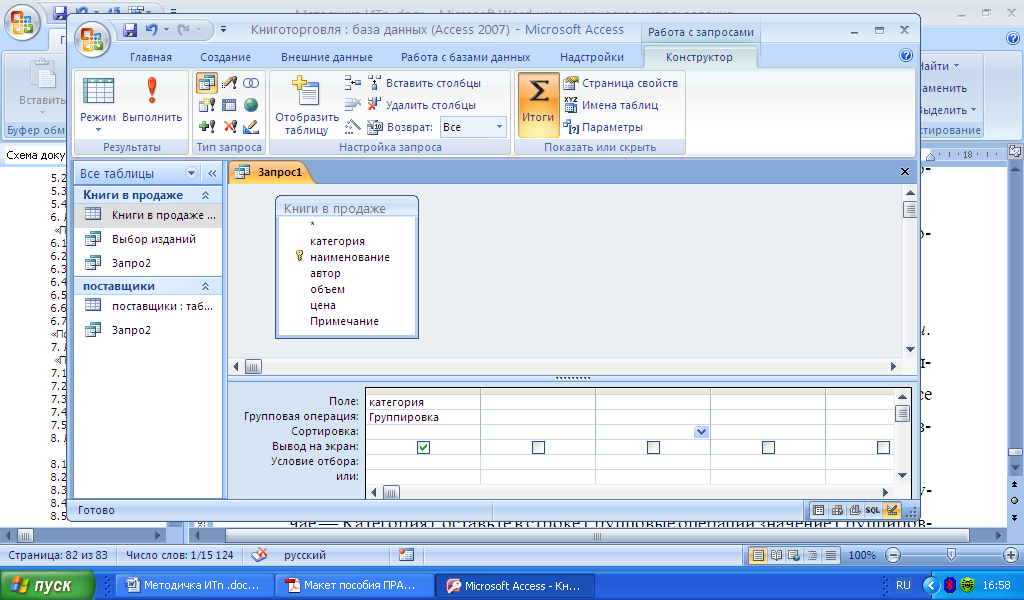Check Вывод на экран in fifth column
This screenshot has width=1024, height=600.
click(x=883, y=447)
